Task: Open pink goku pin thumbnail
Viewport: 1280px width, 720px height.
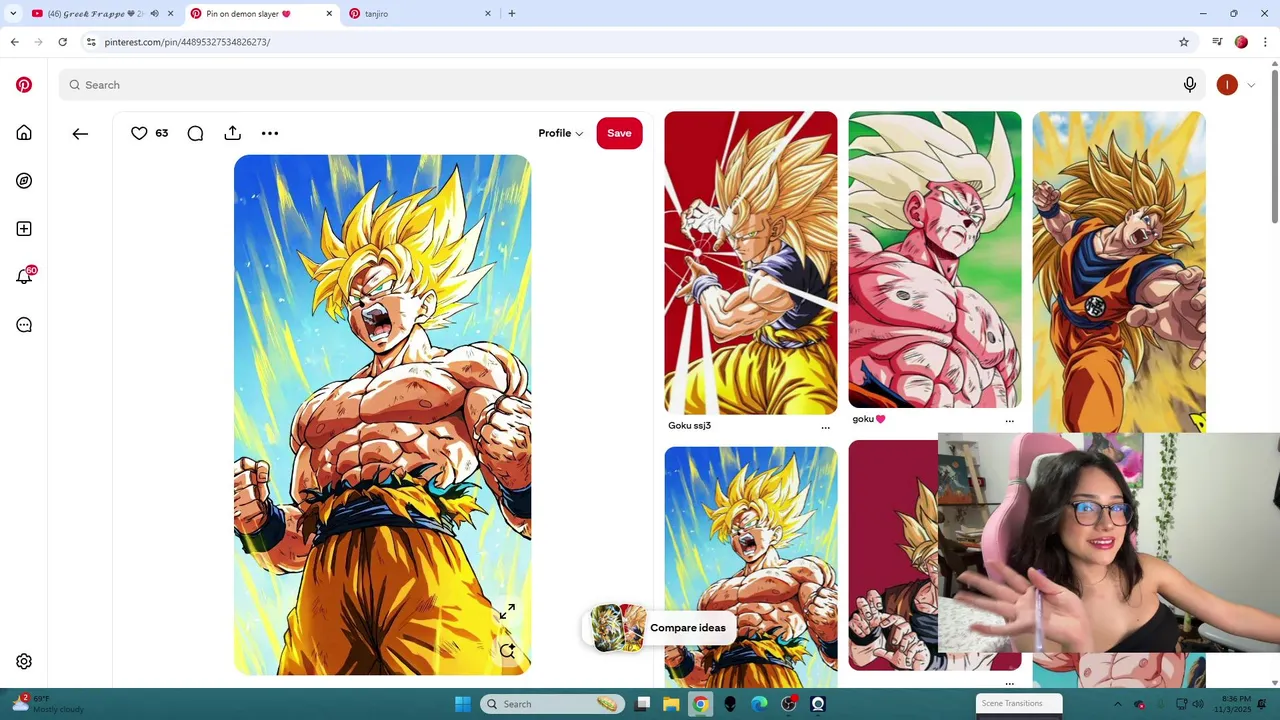Action: pos(935,259)
